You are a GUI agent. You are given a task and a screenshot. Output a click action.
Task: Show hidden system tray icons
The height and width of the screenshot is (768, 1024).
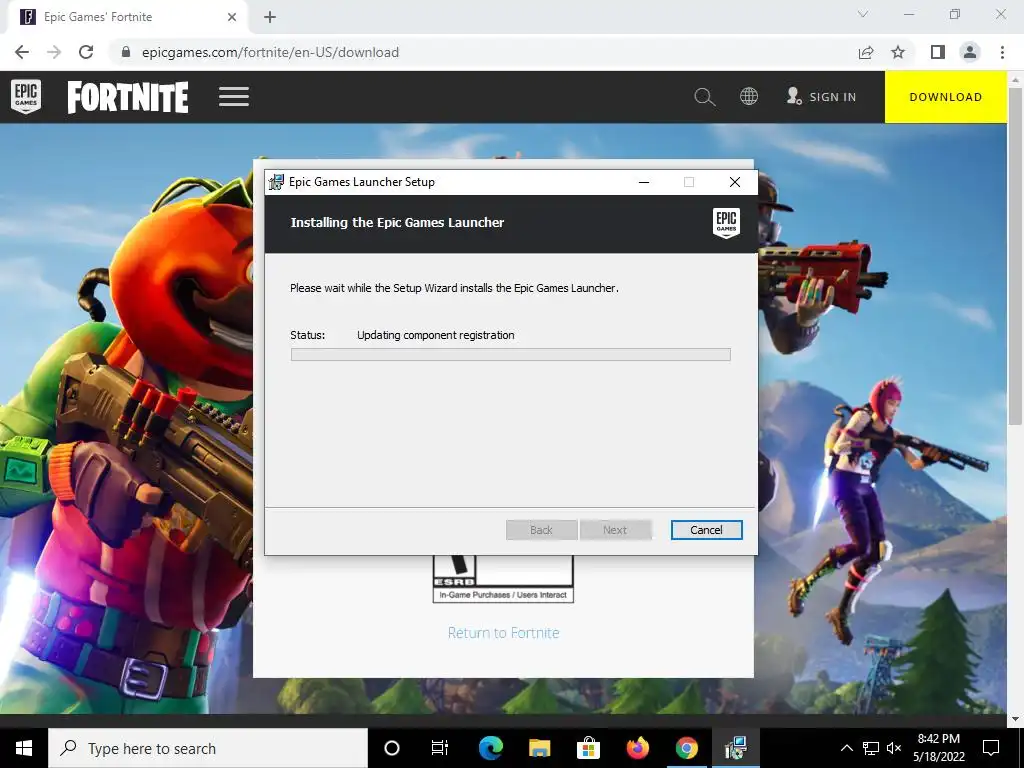846,748
